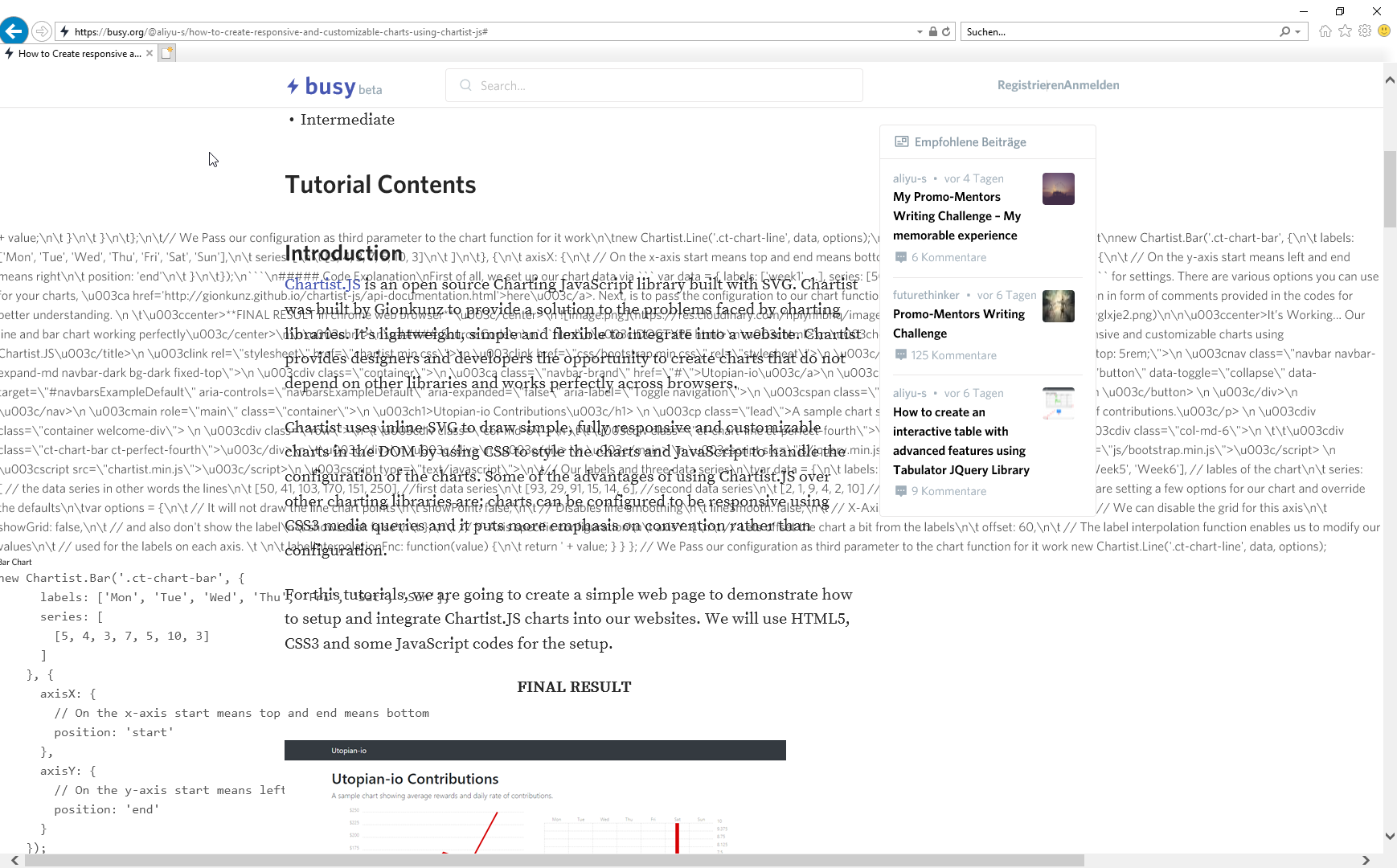1397x868 pixels.
Task: Open 'How to create an interactive table' post
Action: (x=961, y=441)
